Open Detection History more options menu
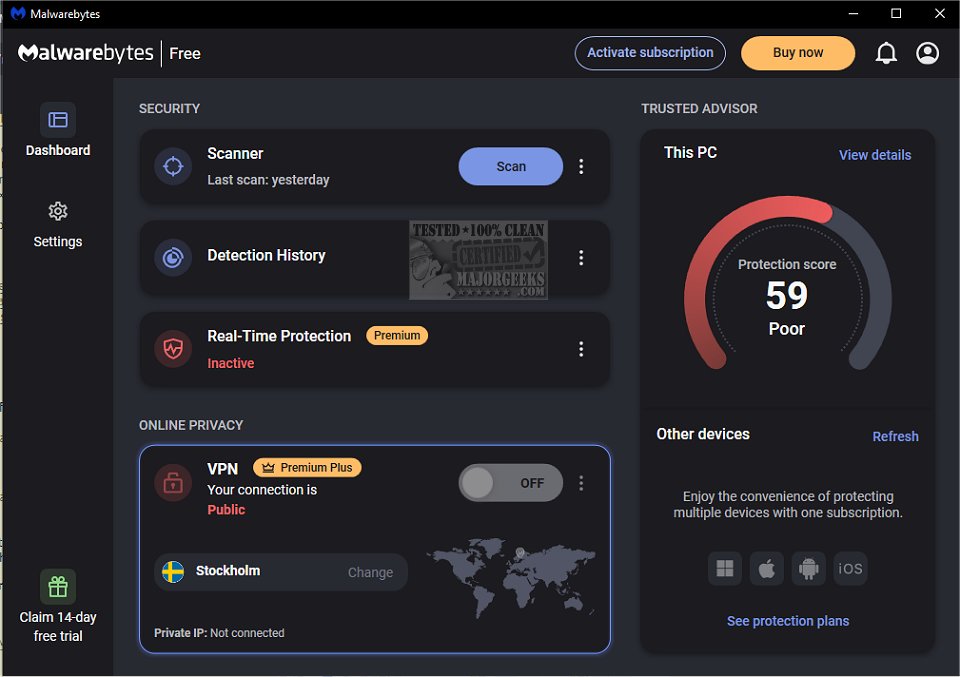 click(581, 258)
